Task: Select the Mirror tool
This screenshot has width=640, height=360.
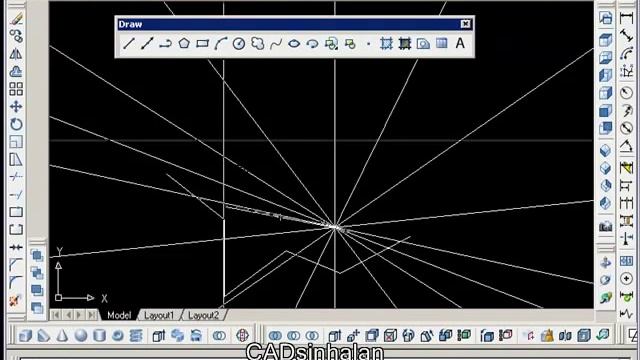Action: coord(16,54)
